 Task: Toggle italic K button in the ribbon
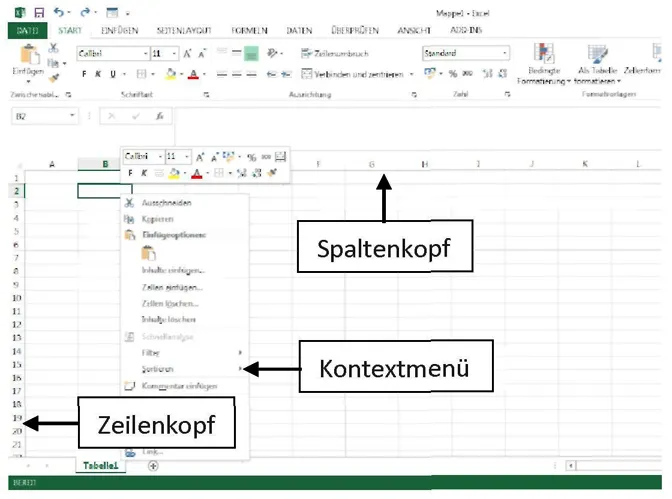[x=97, y=74]
